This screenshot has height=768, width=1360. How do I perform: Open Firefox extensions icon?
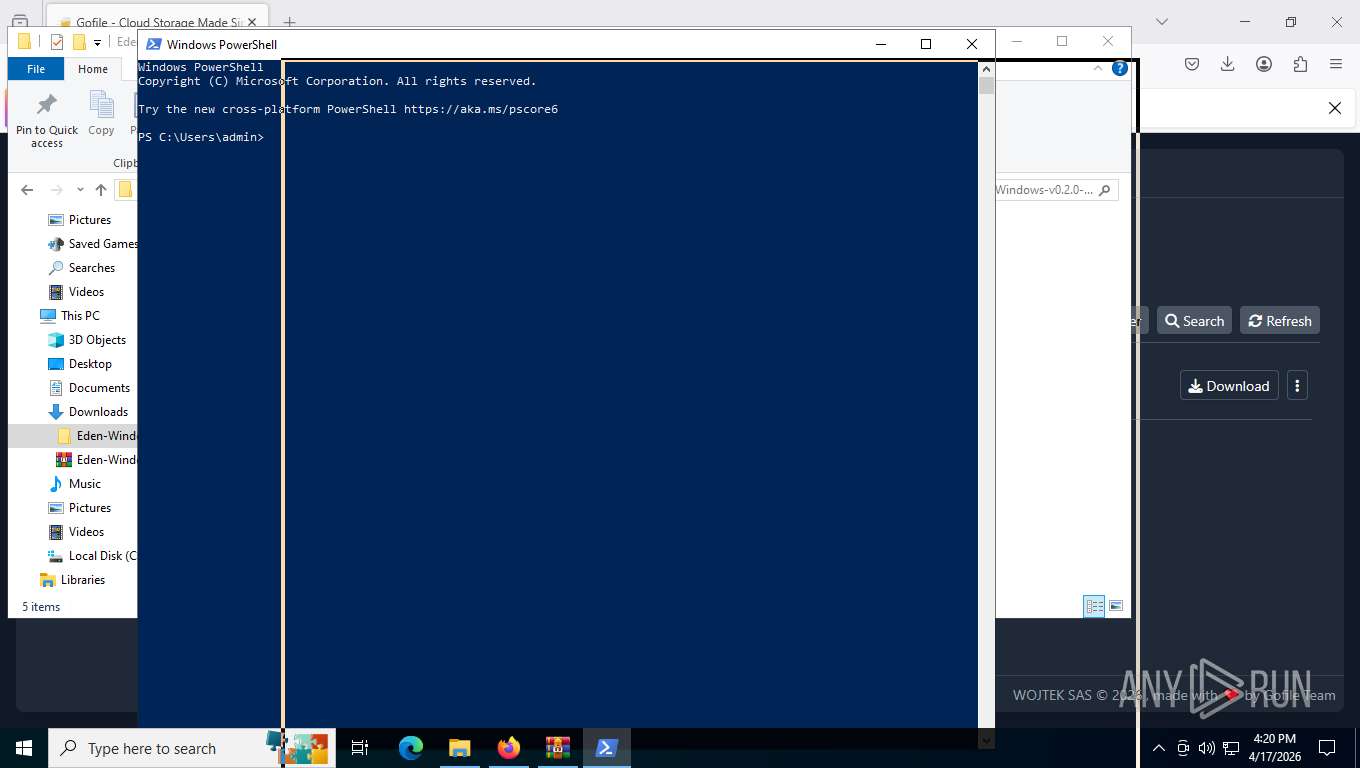click(1300, 64)
